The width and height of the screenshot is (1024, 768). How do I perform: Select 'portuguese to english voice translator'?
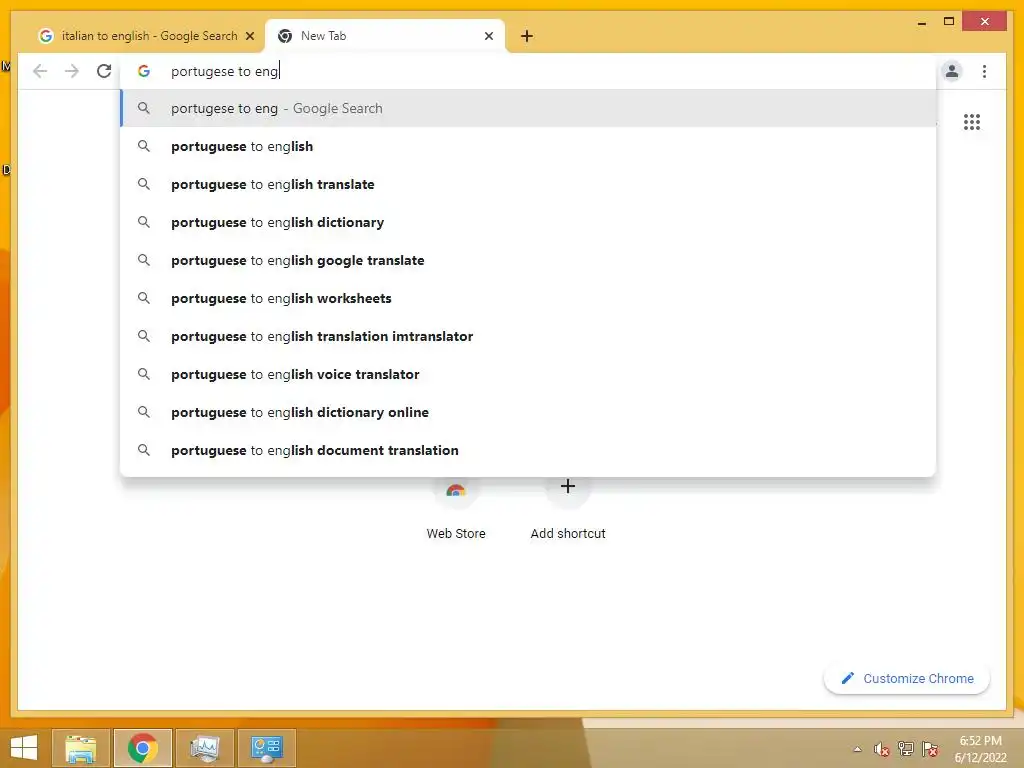pyautogui.click(x=528, y=374)
